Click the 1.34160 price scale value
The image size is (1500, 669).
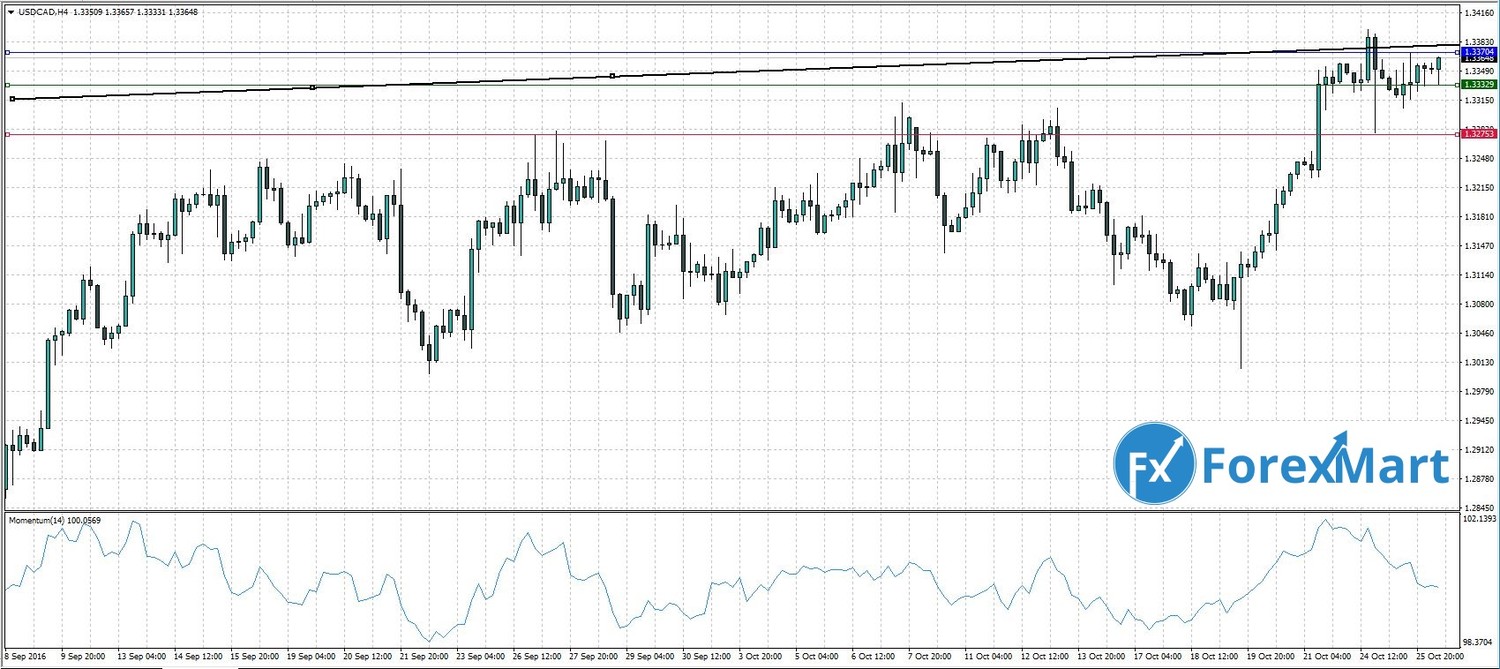[1478, 14]
